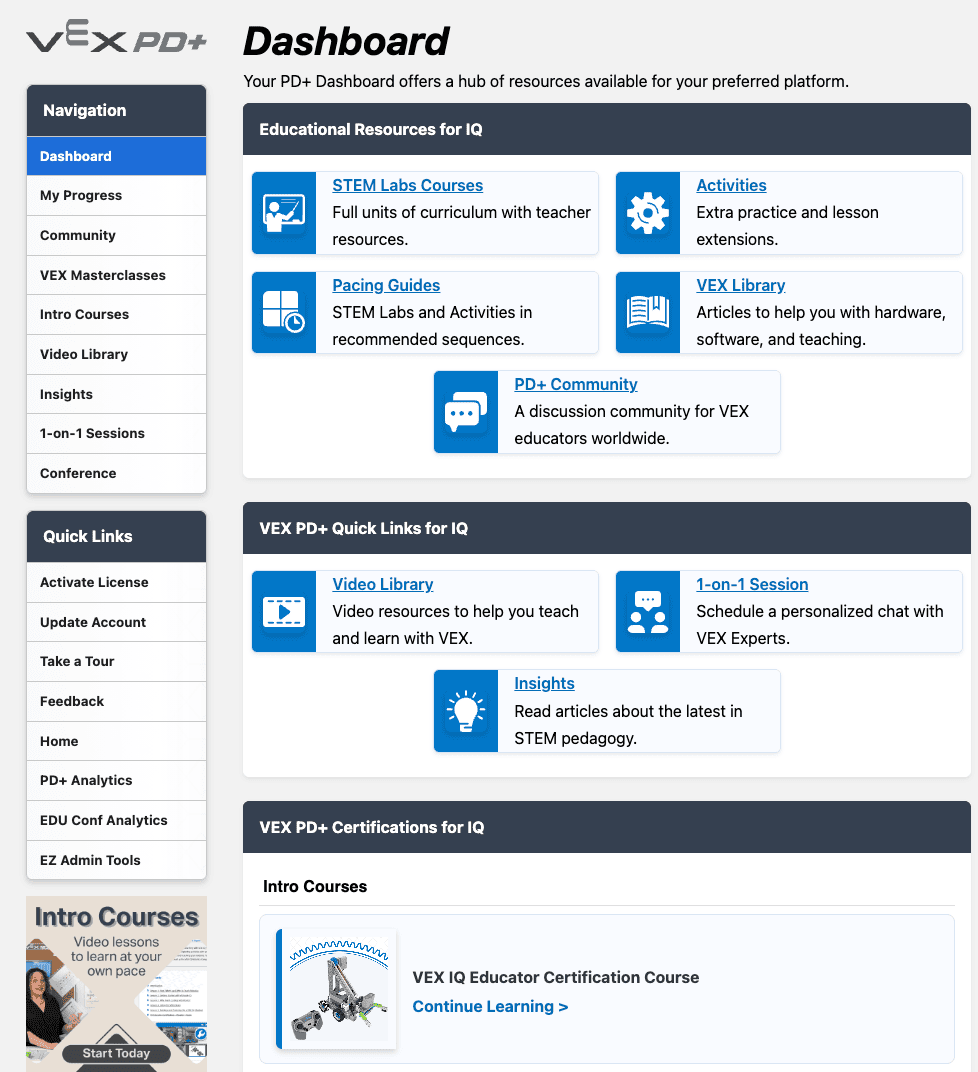Click the PD+ Community chat icon
Screen dimensions: 978x1072
(x=465, y=412)
